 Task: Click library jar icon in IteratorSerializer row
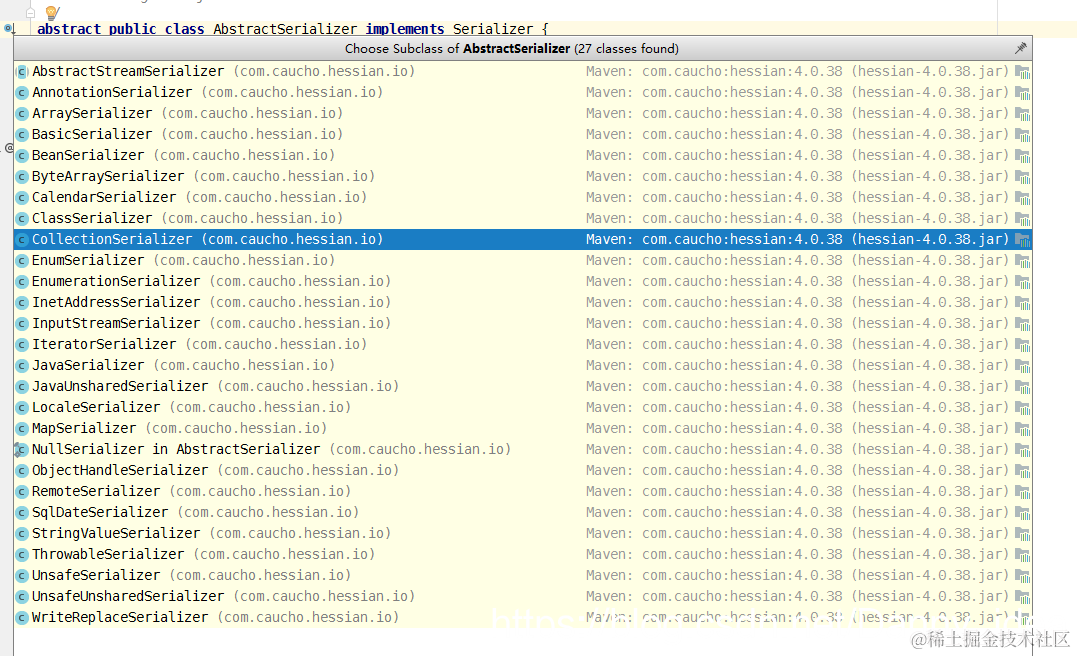pos(1023,345)
